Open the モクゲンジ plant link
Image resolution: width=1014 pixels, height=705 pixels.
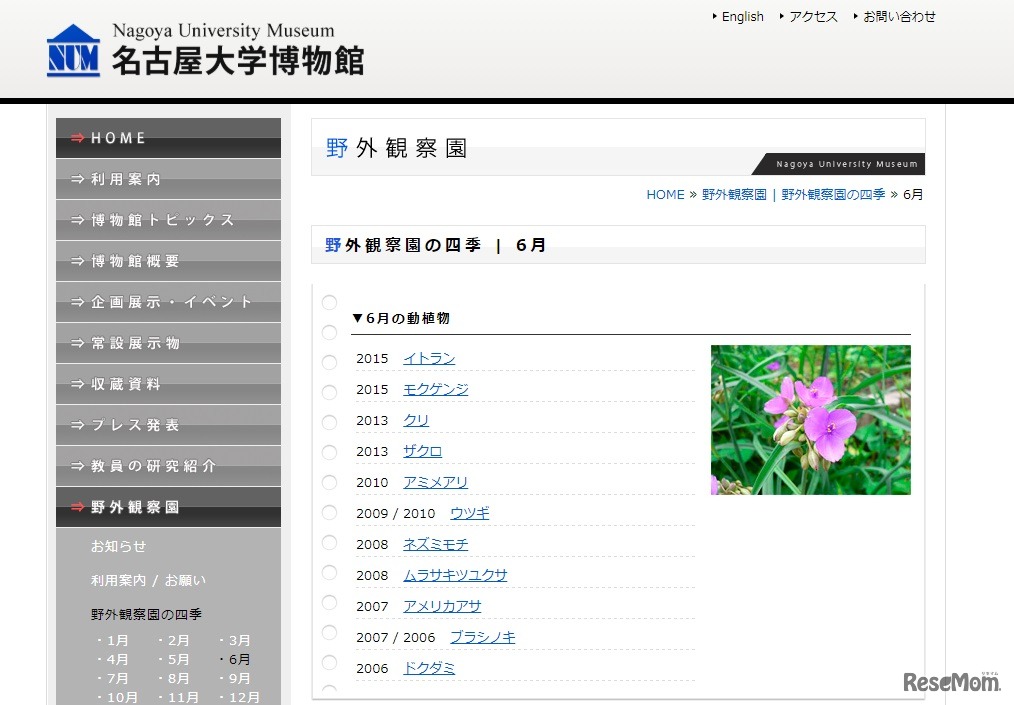[x=435, y=389]
